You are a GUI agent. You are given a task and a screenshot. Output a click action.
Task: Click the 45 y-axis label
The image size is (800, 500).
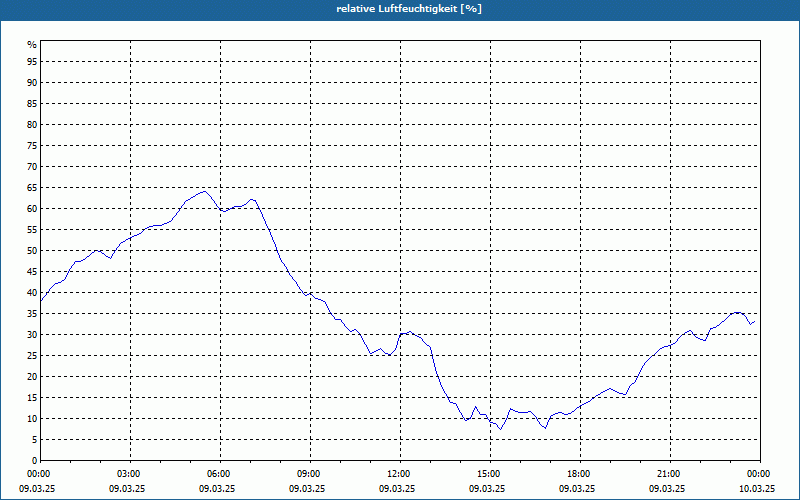tap(32, 272)
